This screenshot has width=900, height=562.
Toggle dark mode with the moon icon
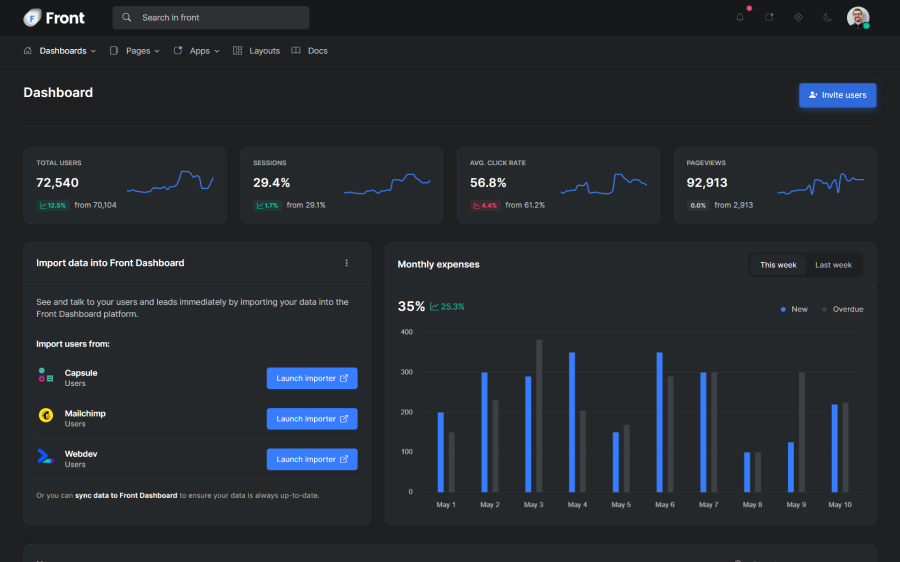click(x=827, y=17)
